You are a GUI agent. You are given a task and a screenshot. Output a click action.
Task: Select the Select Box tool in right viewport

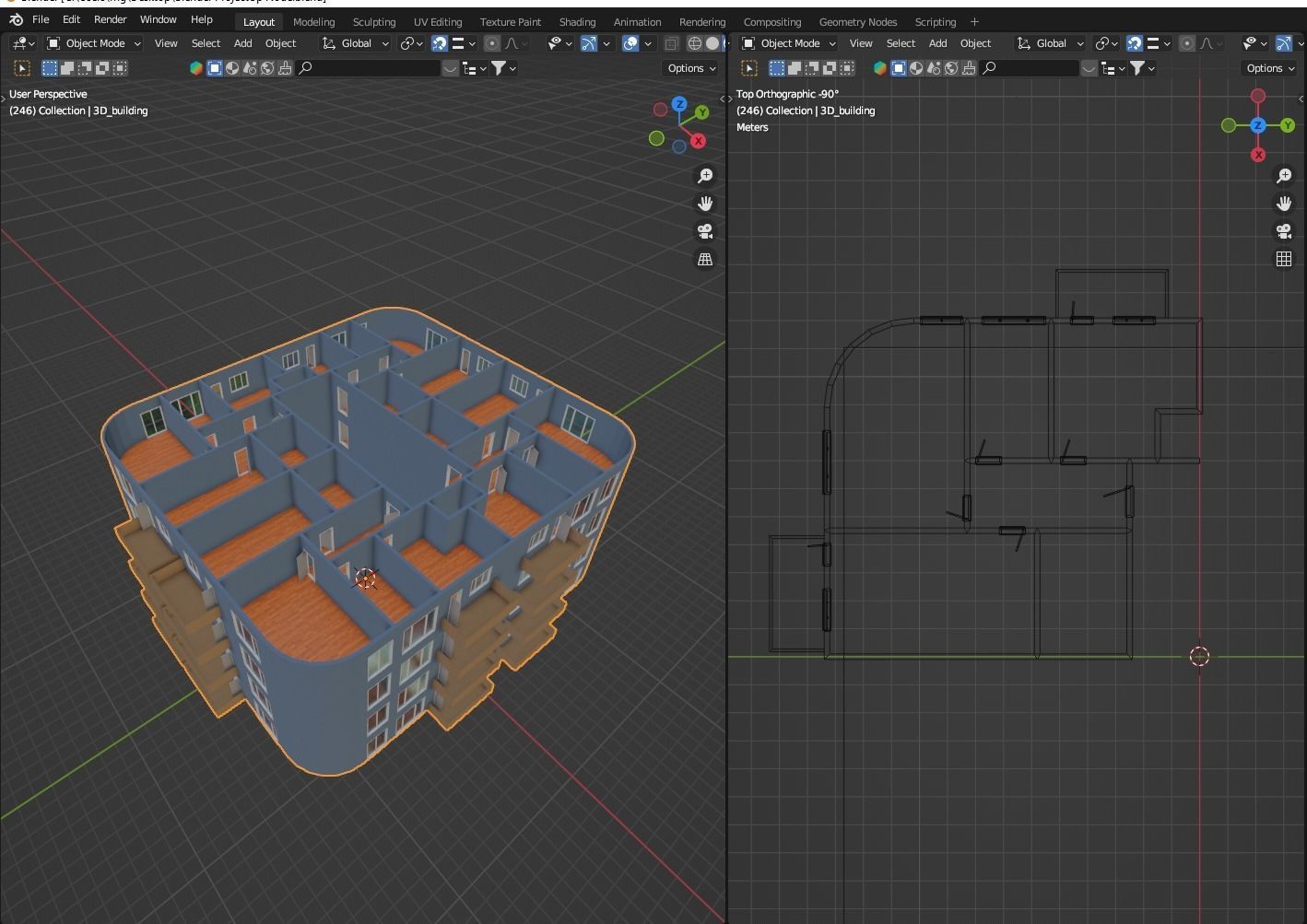click(x=749, y=68)
